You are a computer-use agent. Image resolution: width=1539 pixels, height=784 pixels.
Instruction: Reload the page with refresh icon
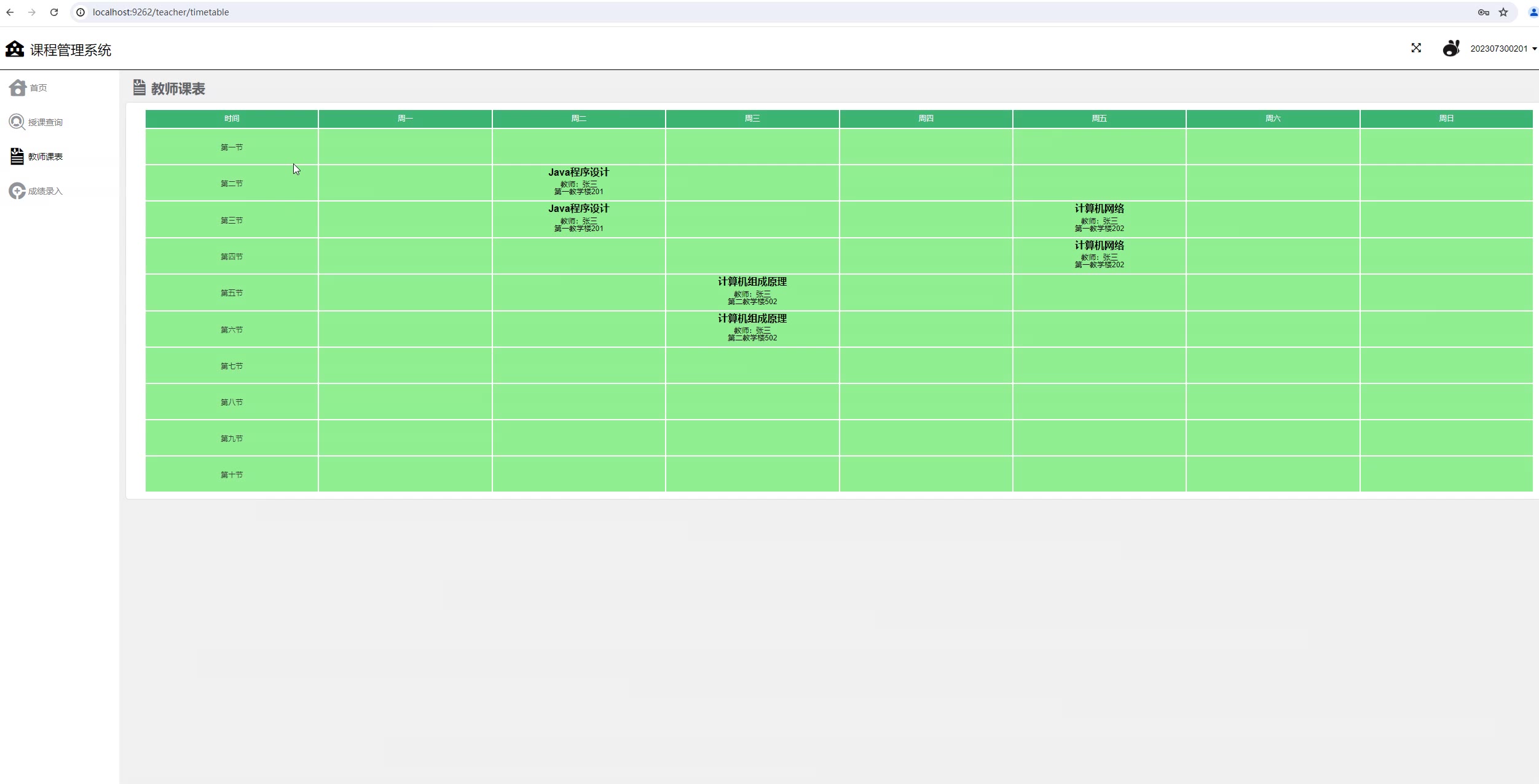pos(54,12)
